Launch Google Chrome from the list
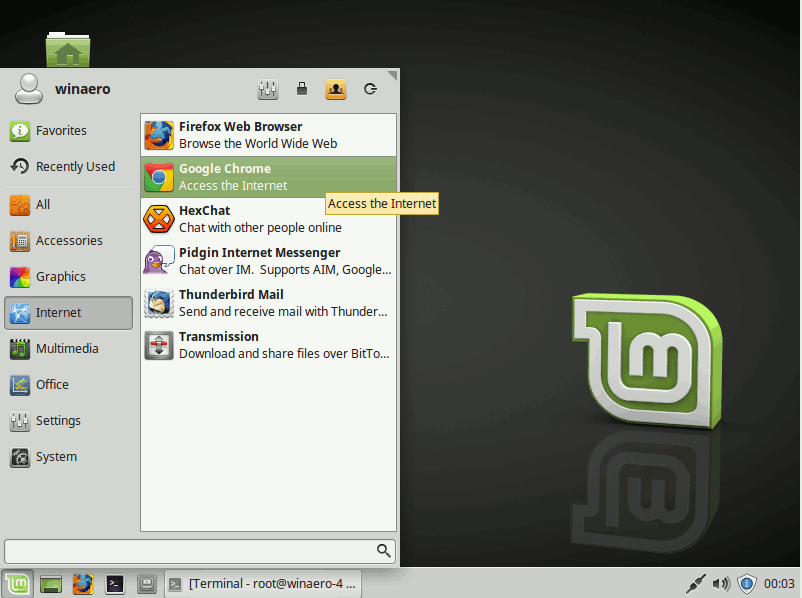 point(269,177)
